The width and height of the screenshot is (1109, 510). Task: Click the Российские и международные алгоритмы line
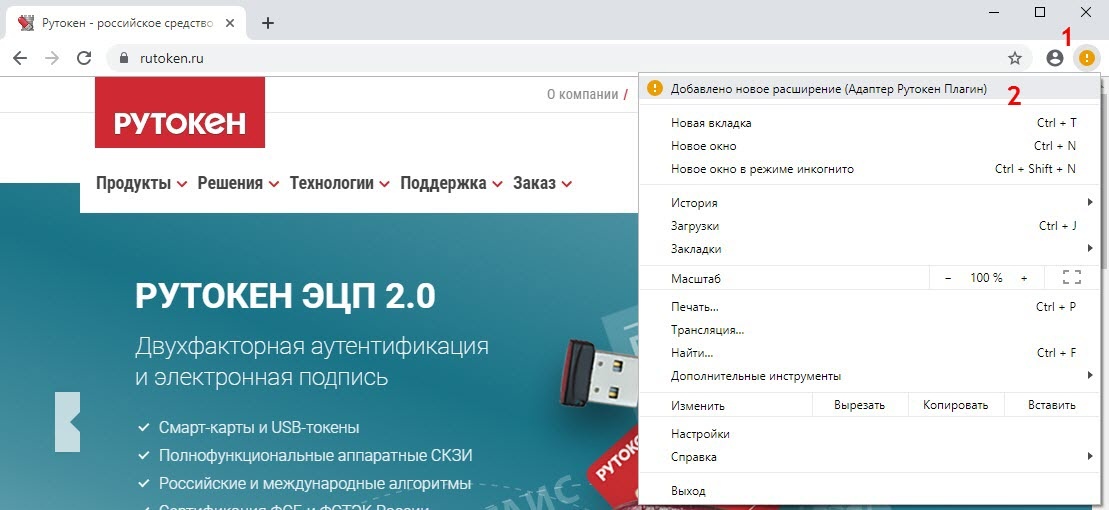[315, 484]
